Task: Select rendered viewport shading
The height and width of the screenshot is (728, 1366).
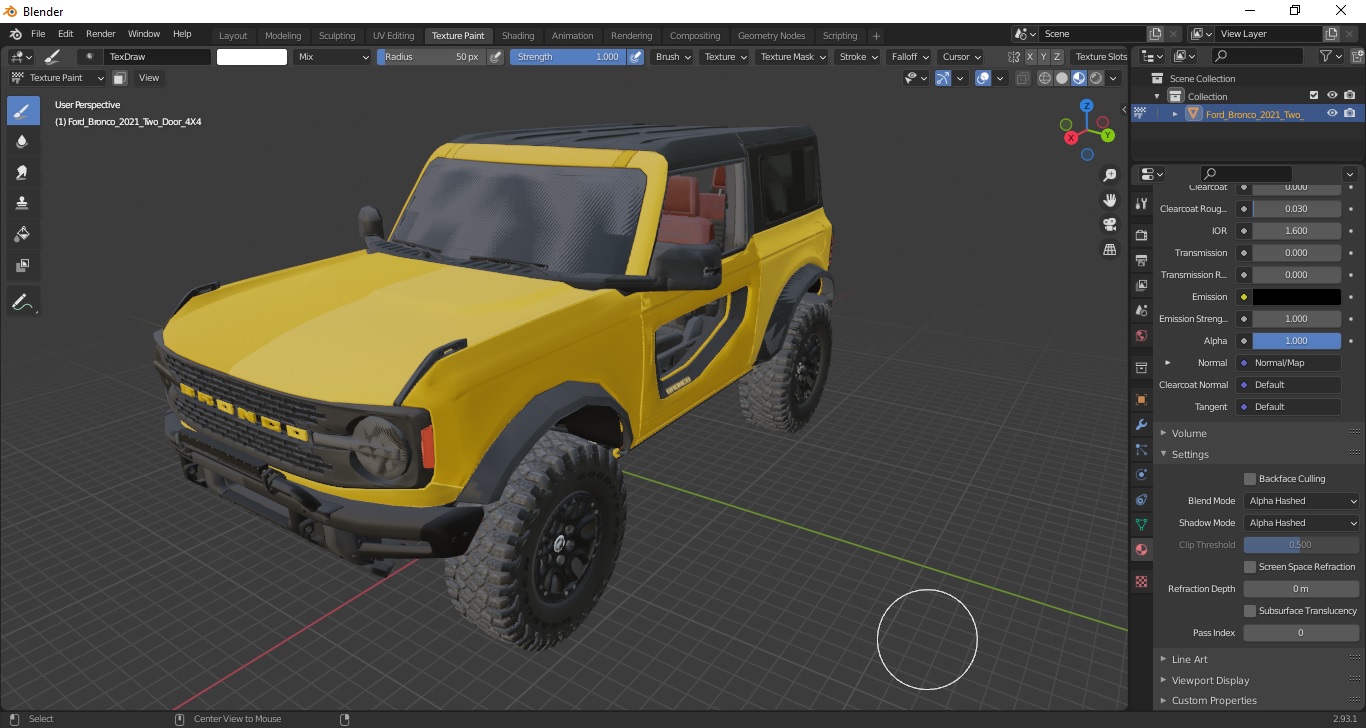Action: point(1096,78)
